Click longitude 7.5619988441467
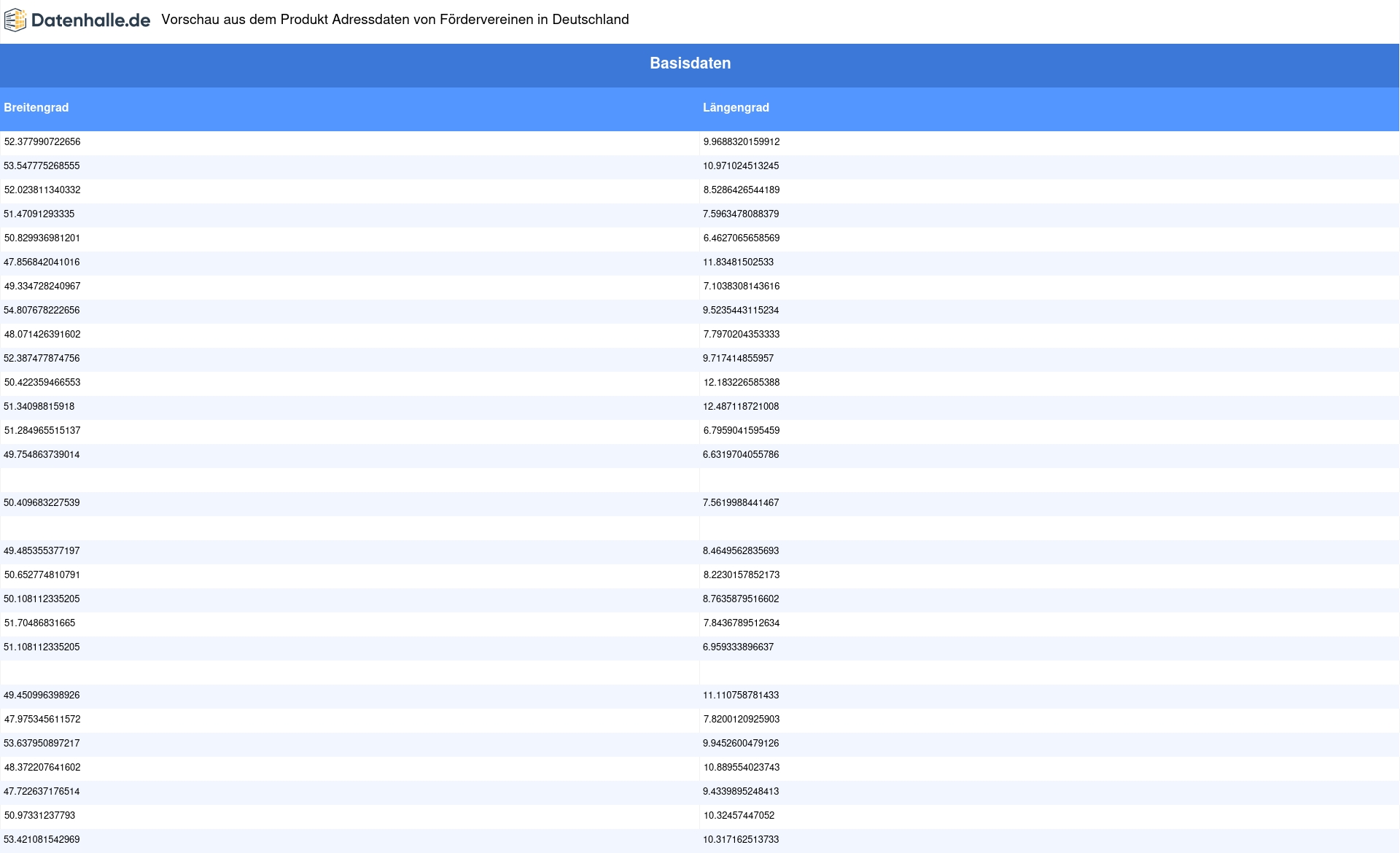 741,503
